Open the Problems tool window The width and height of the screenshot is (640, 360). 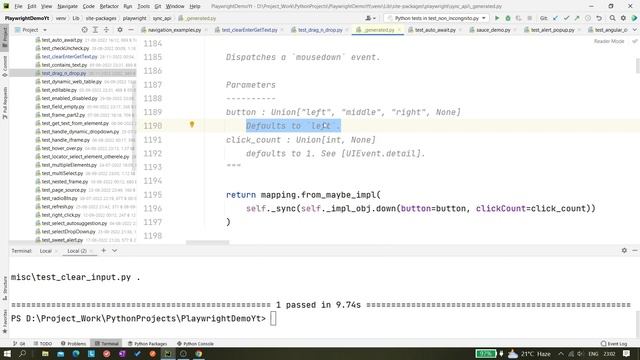pos(73,344)
